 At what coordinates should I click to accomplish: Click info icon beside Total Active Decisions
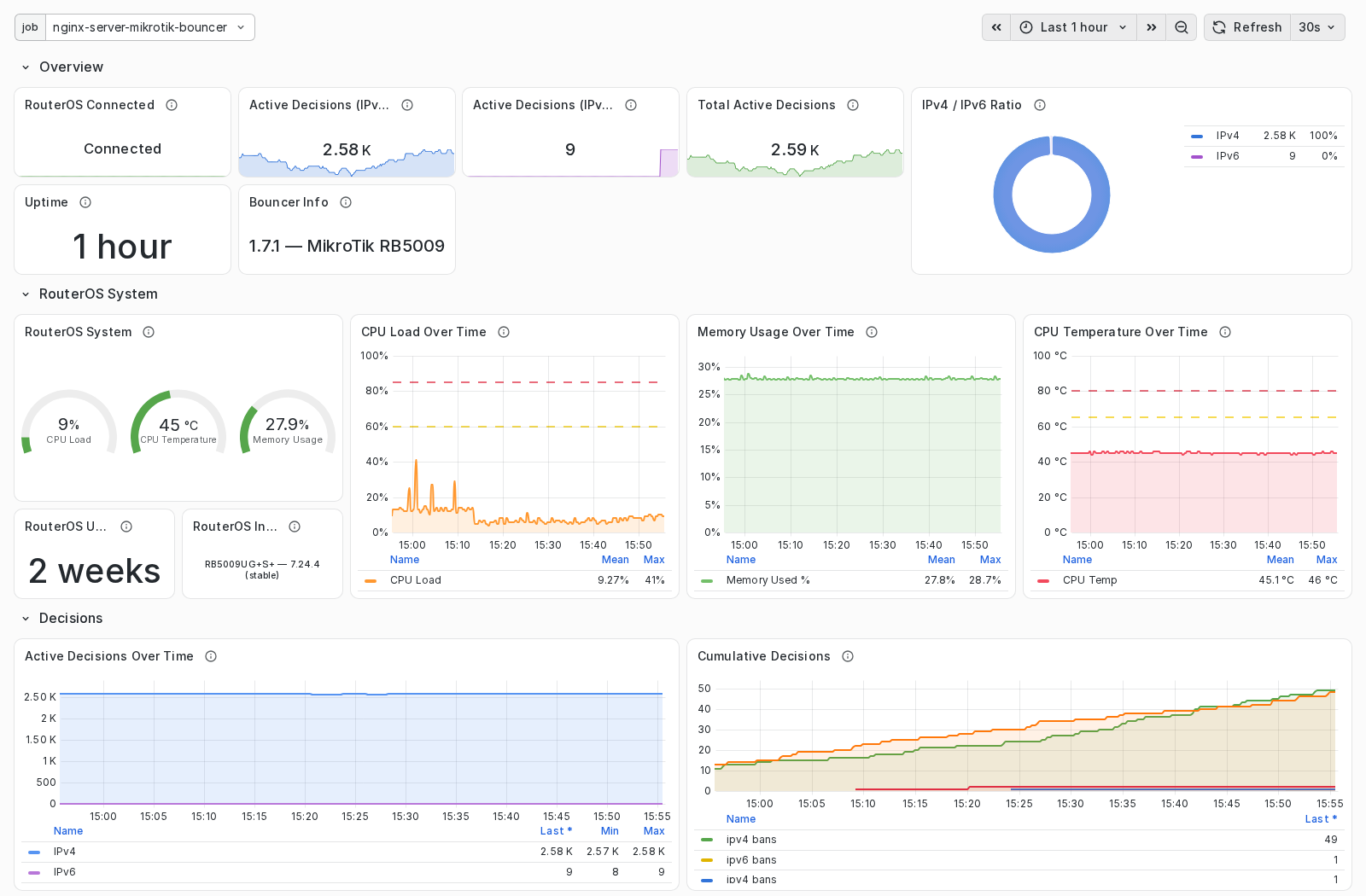pyautogui.click(x=853, y=105)
